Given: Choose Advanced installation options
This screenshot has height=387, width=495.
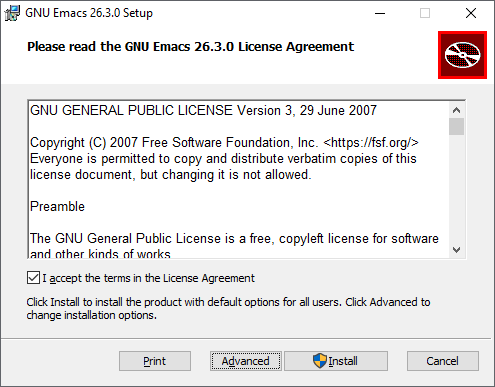Looking at the screenshot, I should (x=246, y=361).
